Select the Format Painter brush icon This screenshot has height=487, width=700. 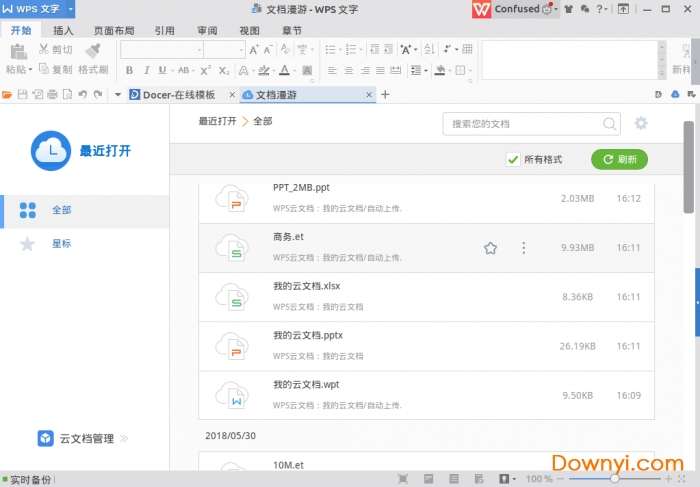(x=93, y=50)
